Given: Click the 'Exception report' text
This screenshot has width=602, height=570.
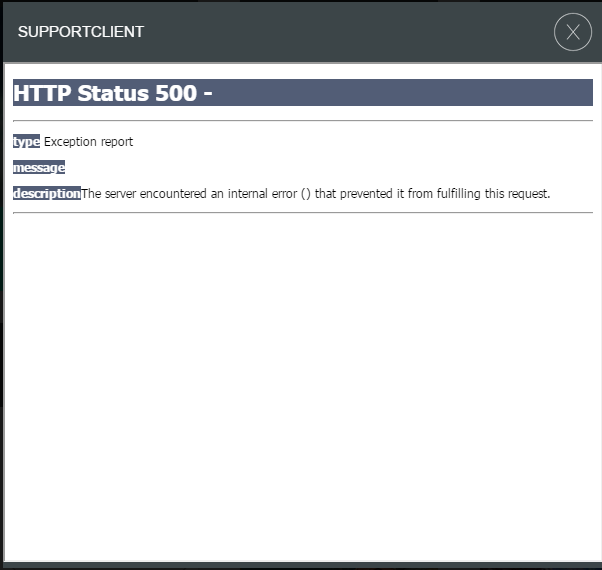Looking at the screenshot, I should pos(88,142).
